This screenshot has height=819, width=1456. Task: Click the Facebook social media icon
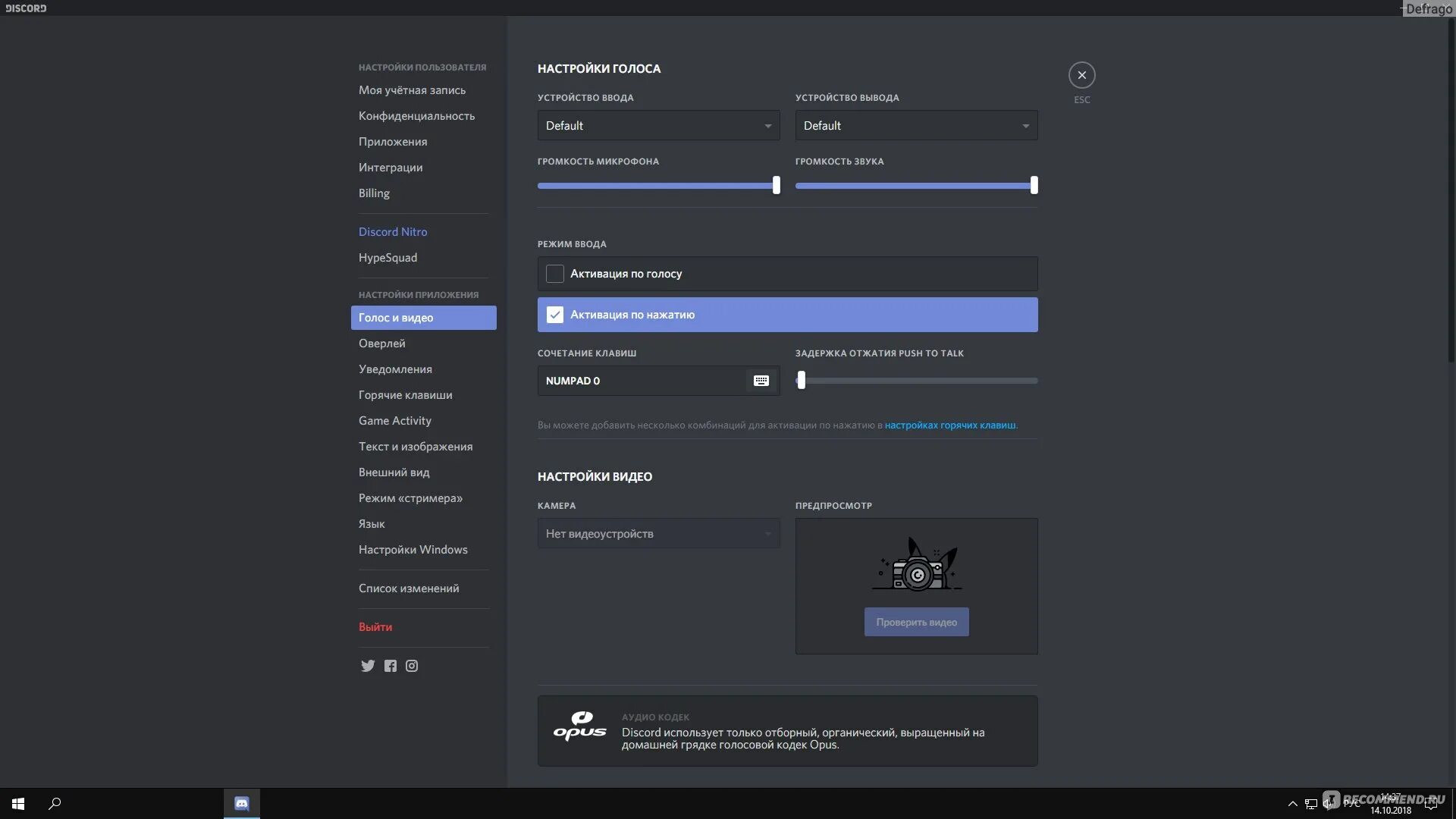pos(390,664)
